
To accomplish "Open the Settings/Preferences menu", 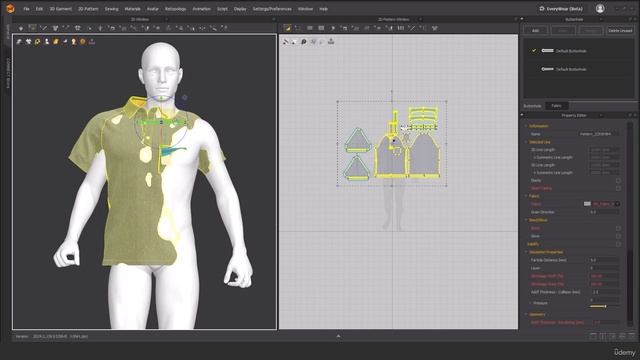I will click(x=272, y=9).
